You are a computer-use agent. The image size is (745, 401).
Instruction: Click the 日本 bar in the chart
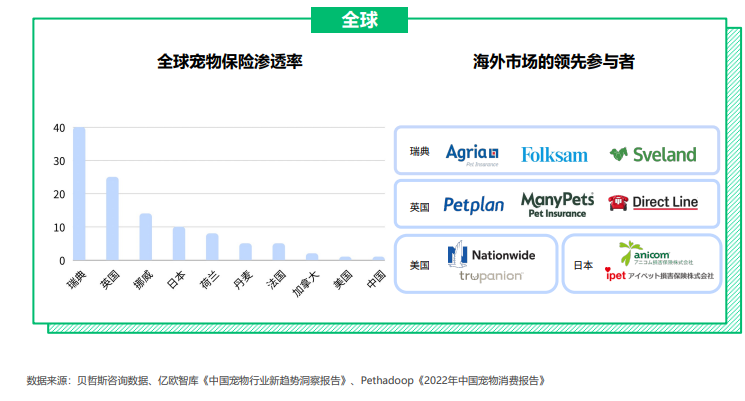pos(179,244)
